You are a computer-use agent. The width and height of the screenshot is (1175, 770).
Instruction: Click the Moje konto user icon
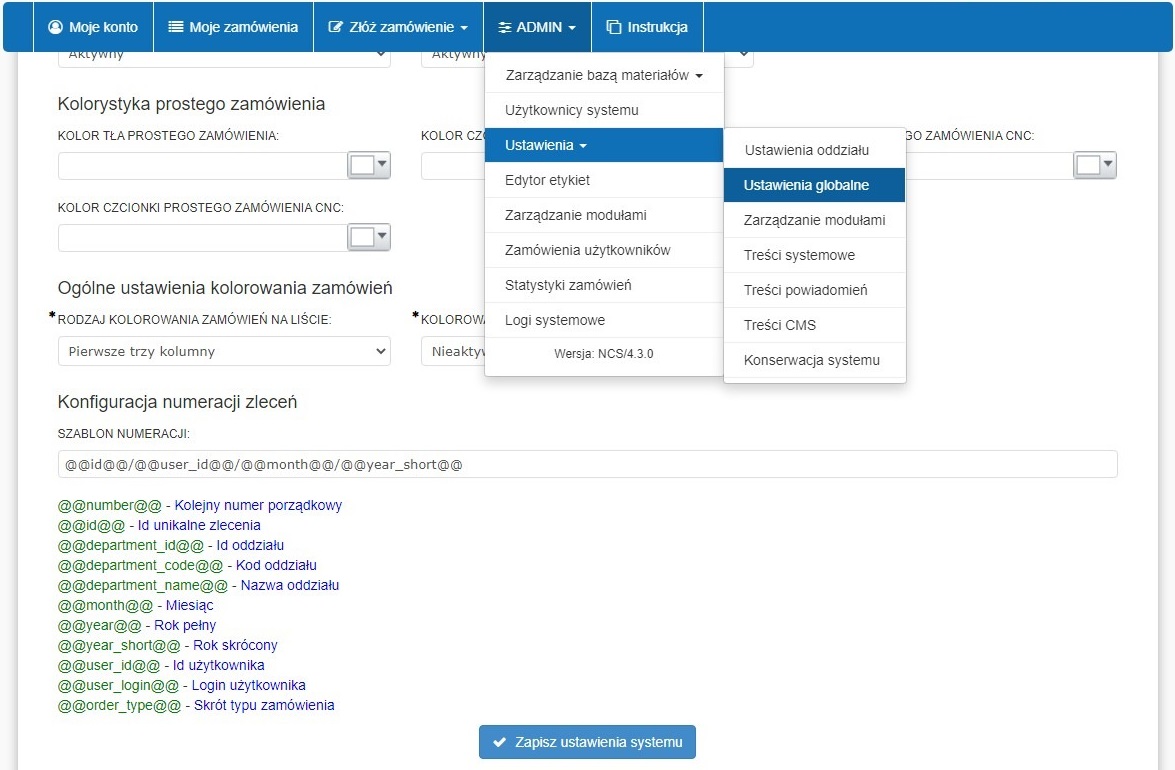click(x=56, y=27)
